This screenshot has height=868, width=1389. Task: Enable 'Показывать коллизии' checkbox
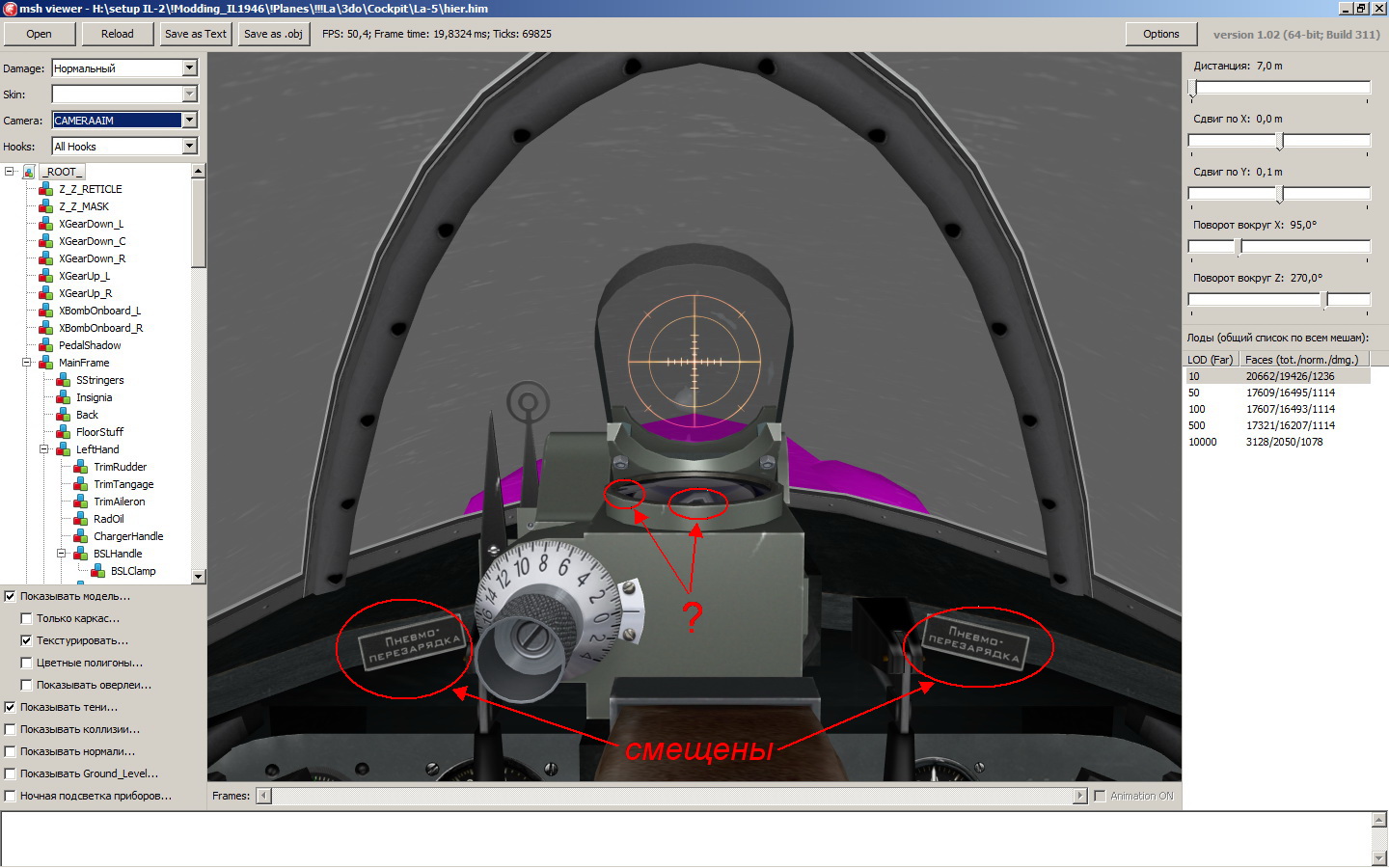coord(10,729)
